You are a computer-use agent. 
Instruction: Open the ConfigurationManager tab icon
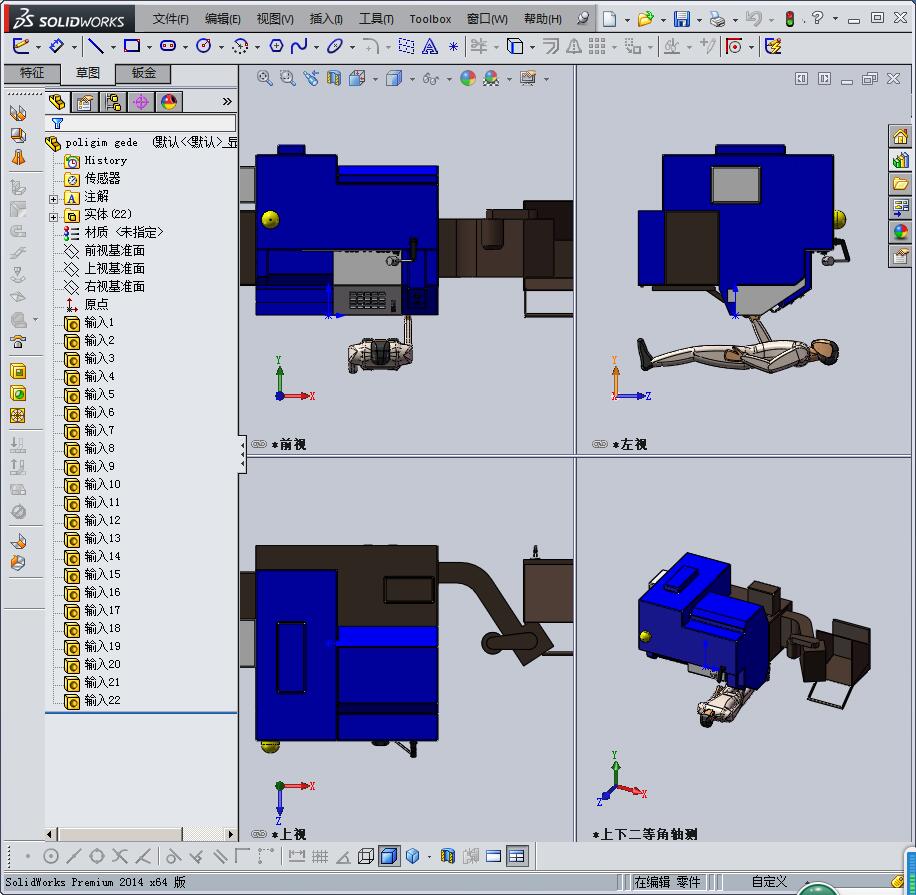[x=113, y=102]
